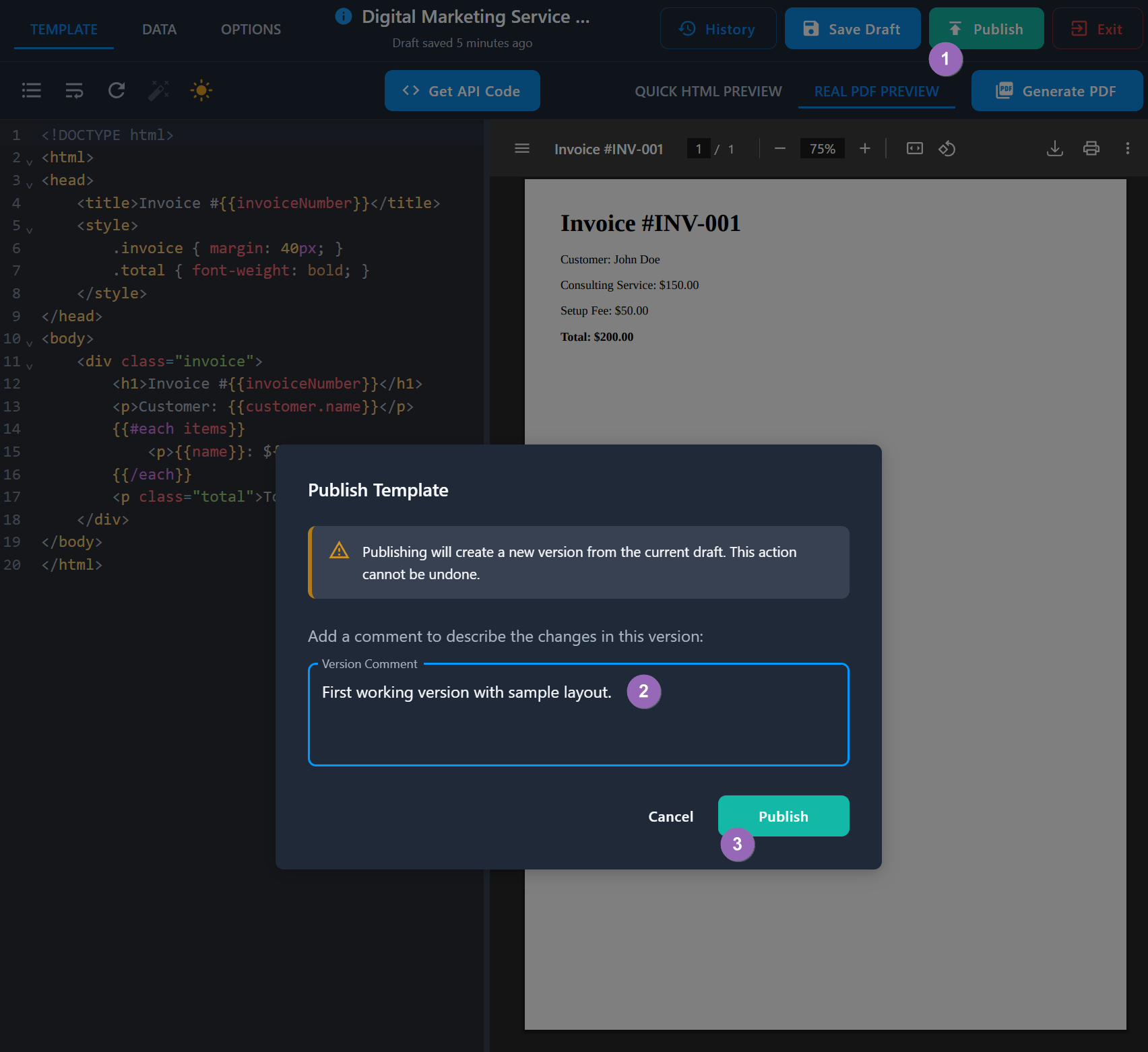Activate presentation mode in PDF viewer
The image size is (1148, 1052).
click(x=914, y=148)
